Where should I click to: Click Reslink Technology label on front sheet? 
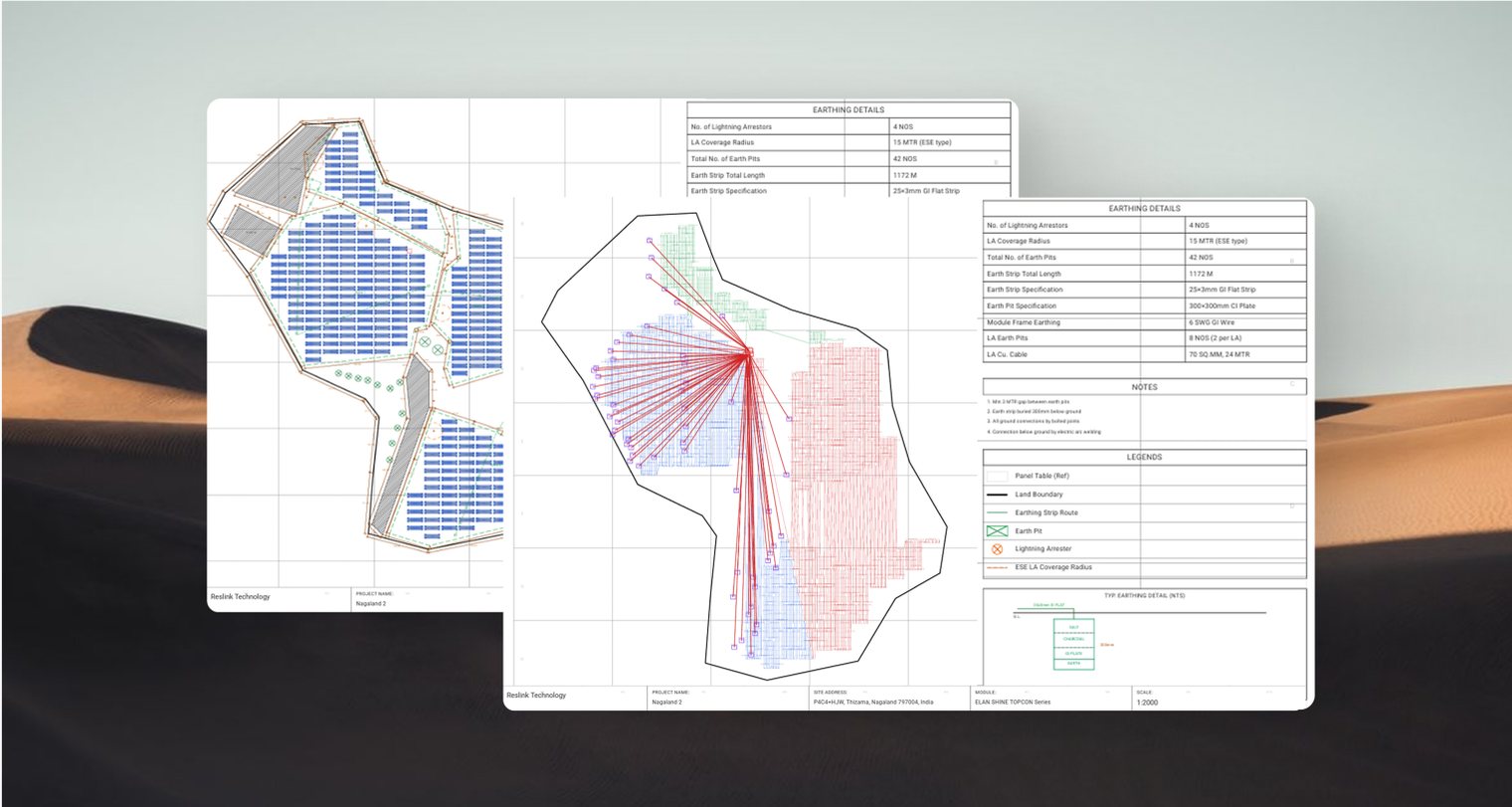pyautogui.click(x=536, y=696)
